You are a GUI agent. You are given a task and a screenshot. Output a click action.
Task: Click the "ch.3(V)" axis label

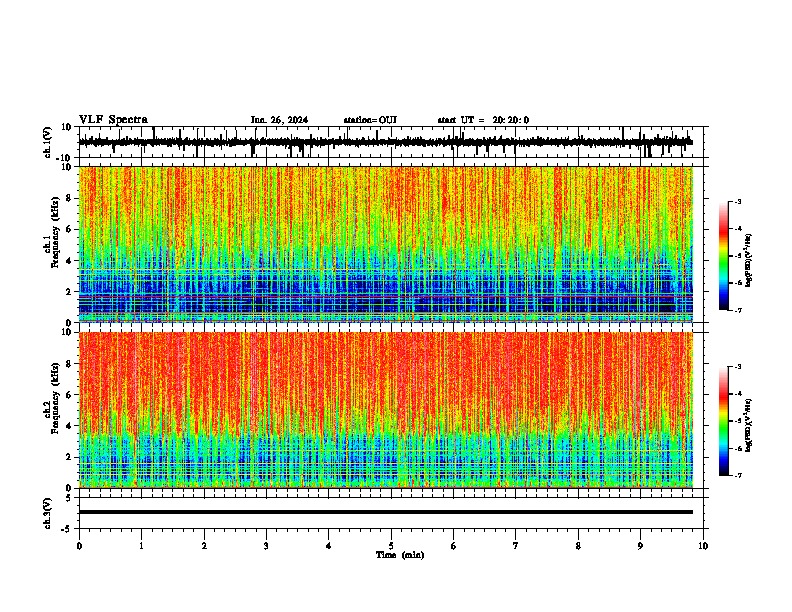pos(48,513)
